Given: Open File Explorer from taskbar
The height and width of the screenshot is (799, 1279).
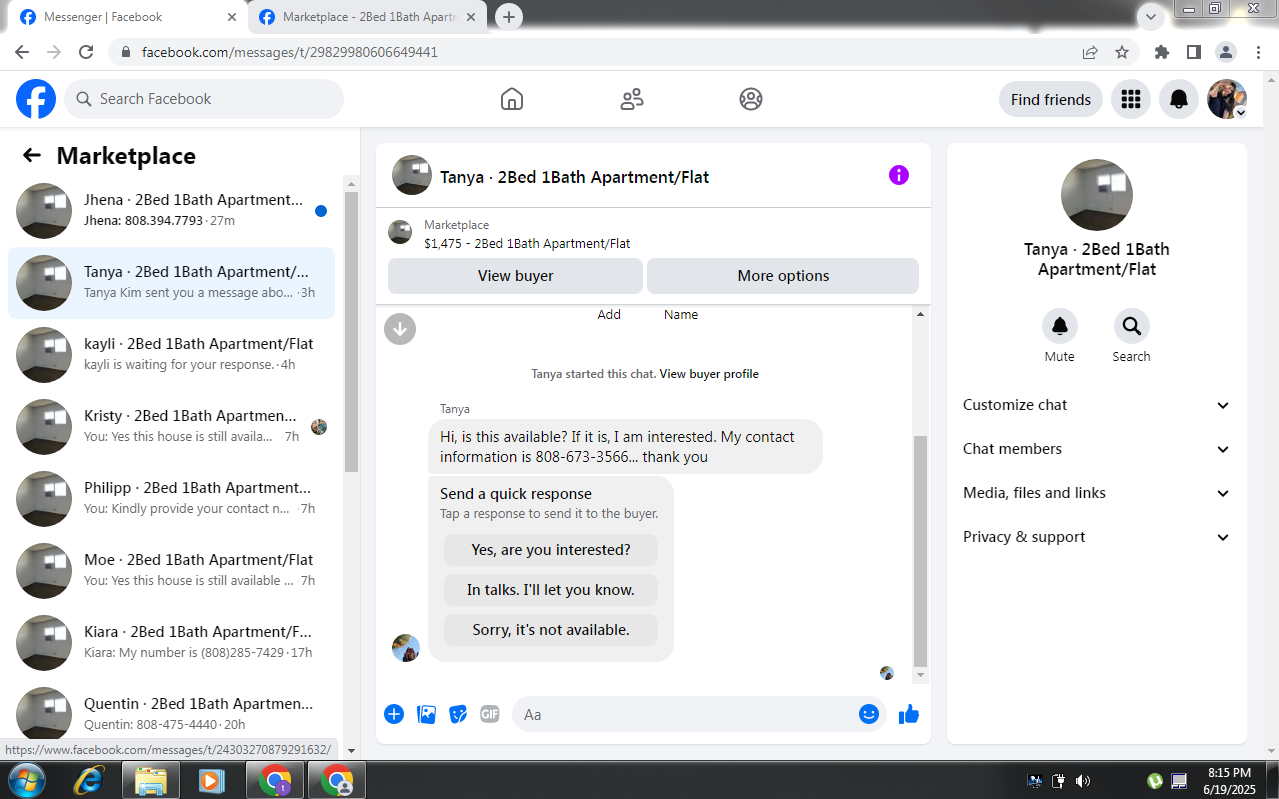Looking at the screenshot, I should click(150, 780).
